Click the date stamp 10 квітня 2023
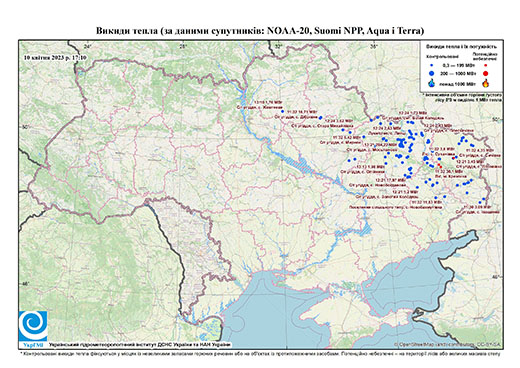The width and height of the screenshot is (520, 368). pyautogui.click(x=55, y=57)
